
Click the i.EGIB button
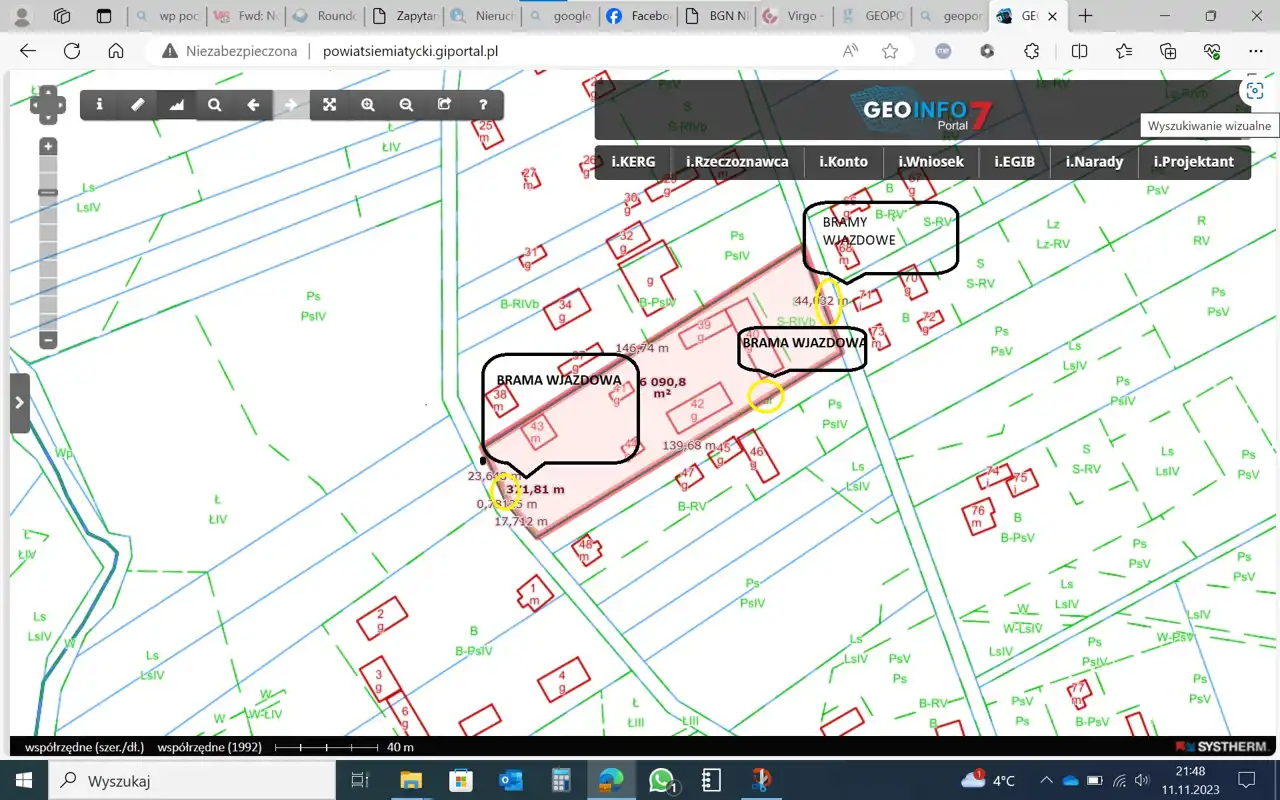(1014, 162)
